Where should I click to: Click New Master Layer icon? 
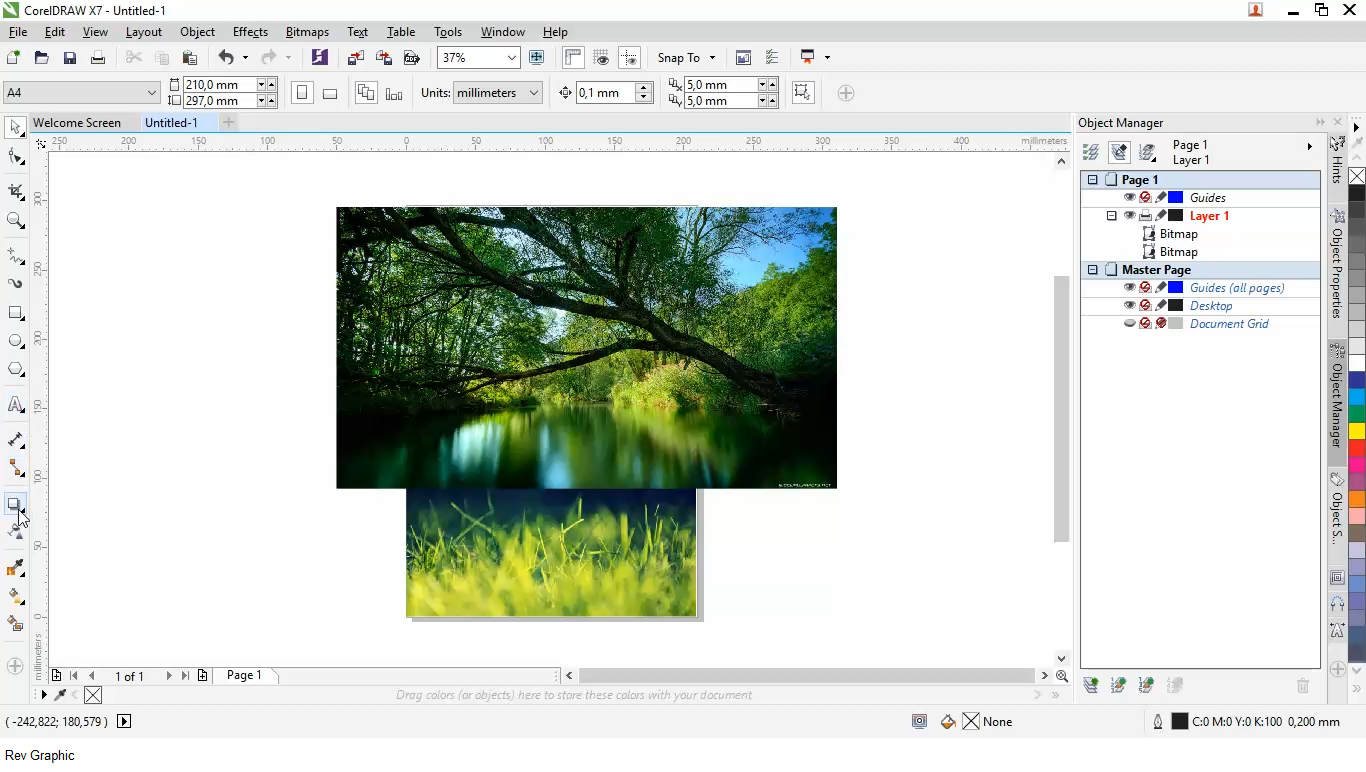click(x=1119, y=685)
